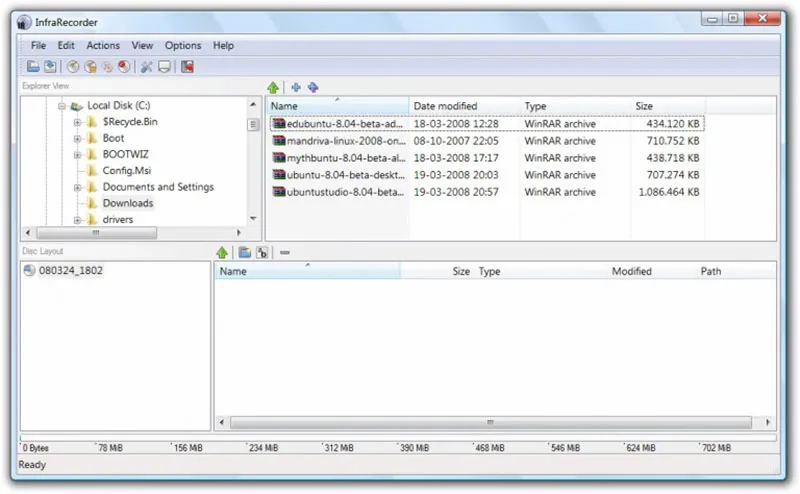Click the InfraRecorder title bar app icon

point(23,22)
